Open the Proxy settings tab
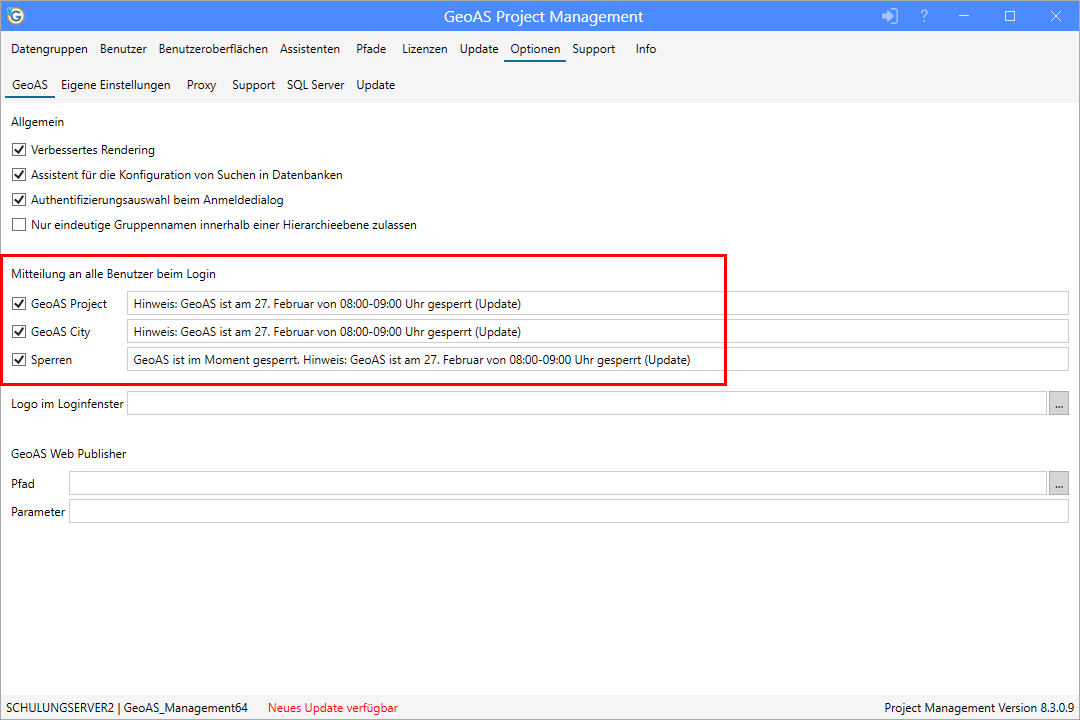Image resolution: width=1080 pixels, height=720 pixels. click(201, 85)
